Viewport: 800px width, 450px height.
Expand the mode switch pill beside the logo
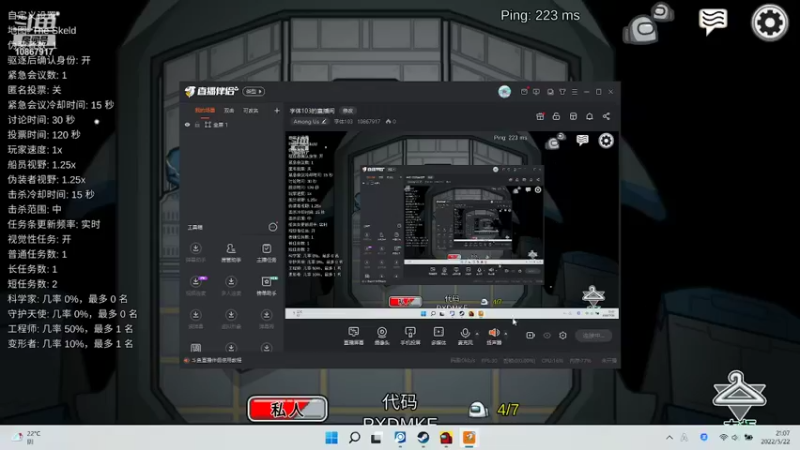coord(253,91)
